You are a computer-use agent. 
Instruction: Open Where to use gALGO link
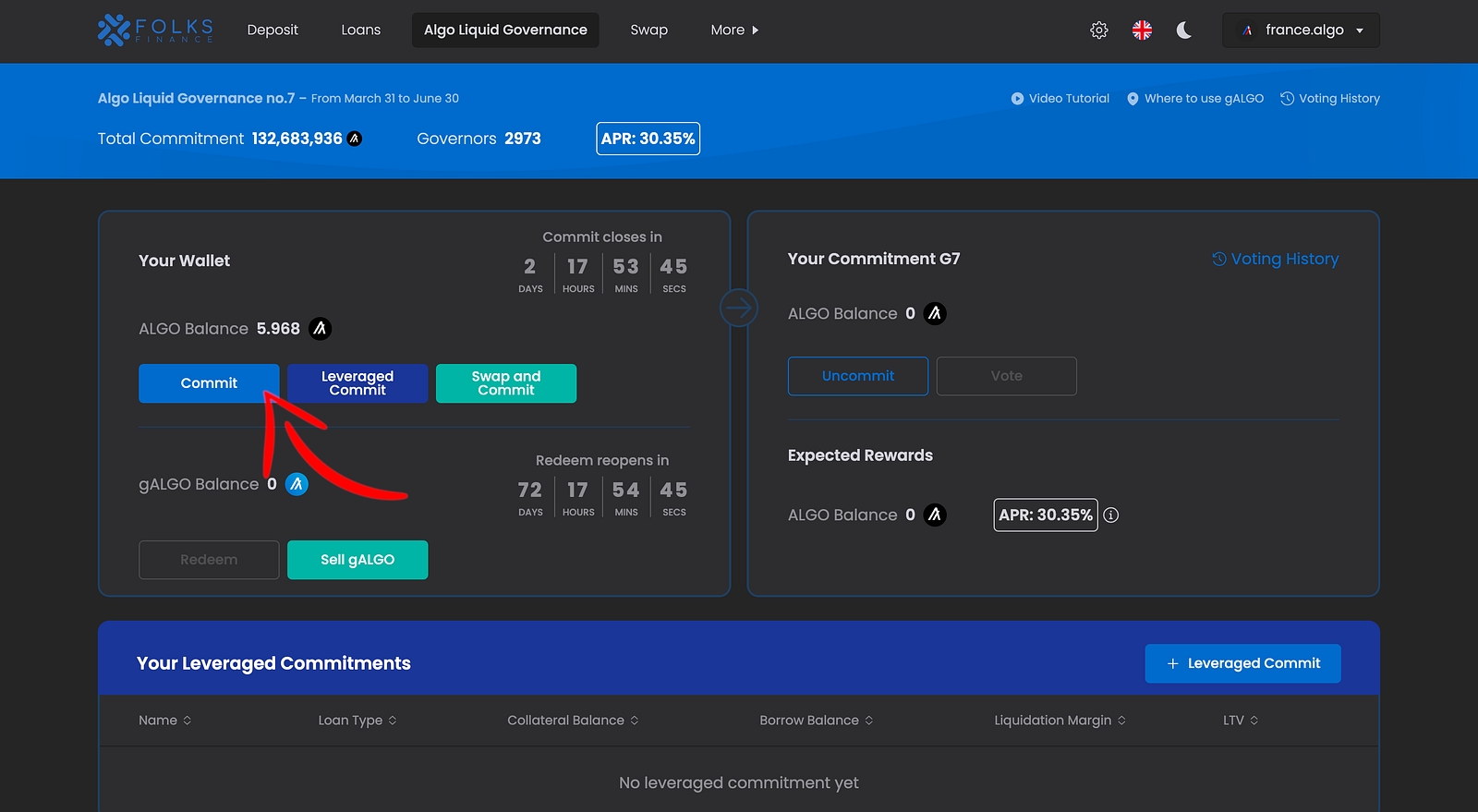point(1194,99)
